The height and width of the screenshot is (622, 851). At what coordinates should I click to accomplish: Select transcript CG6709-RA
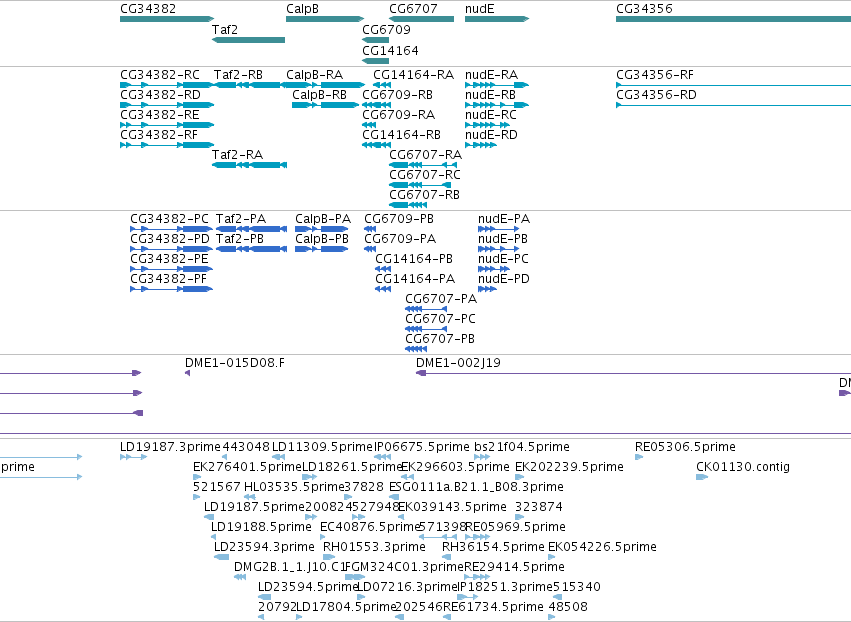tap(369, 125)
